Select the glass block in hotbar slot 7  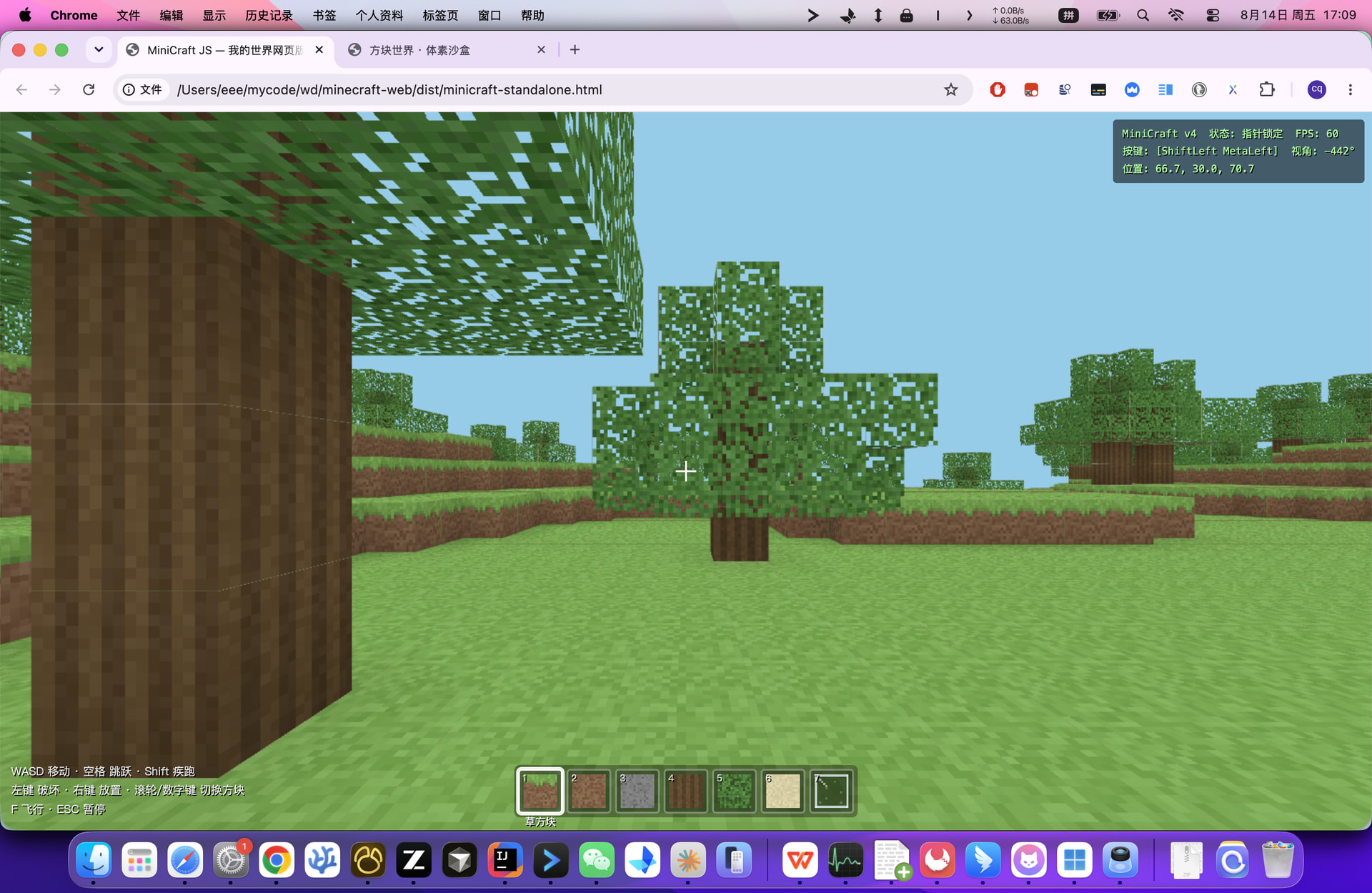point(832,791)
